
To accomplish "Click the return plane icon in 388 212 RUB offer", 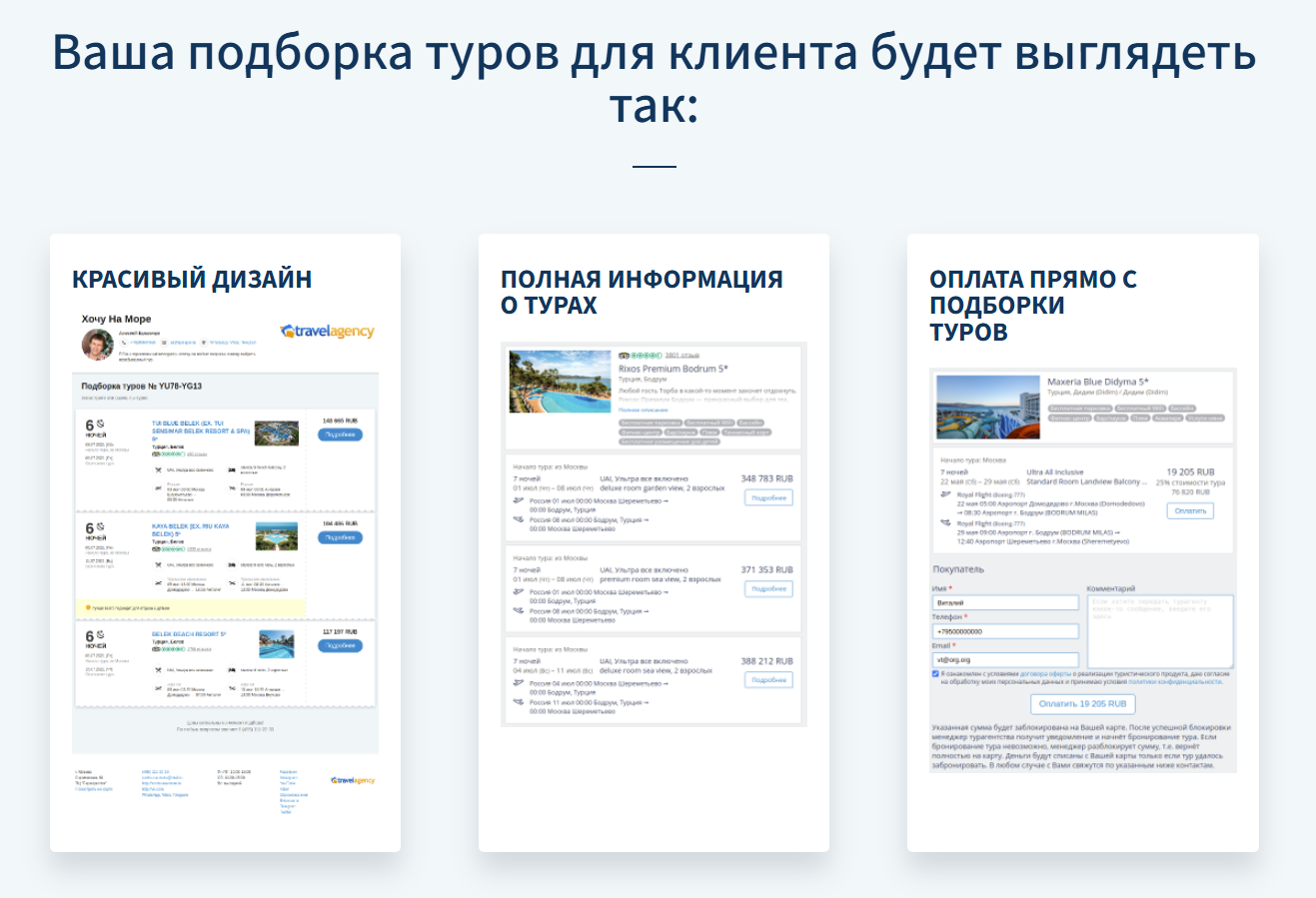I will click(519, 702).
